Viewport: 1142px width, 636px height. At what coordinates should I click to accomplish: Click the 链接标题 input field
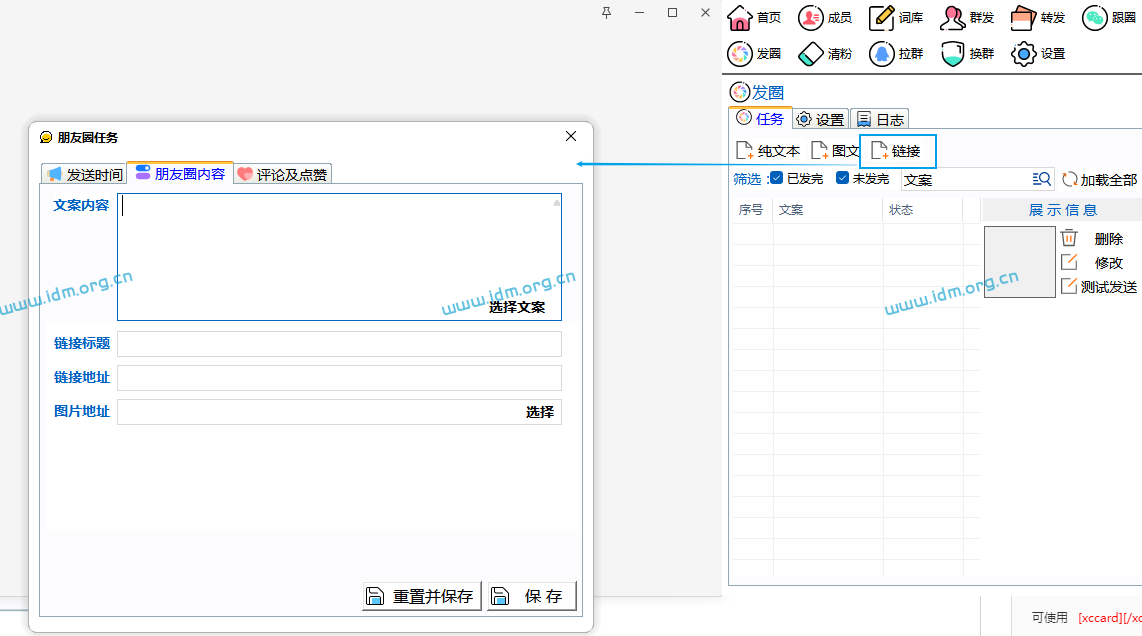tap(339, 344)
